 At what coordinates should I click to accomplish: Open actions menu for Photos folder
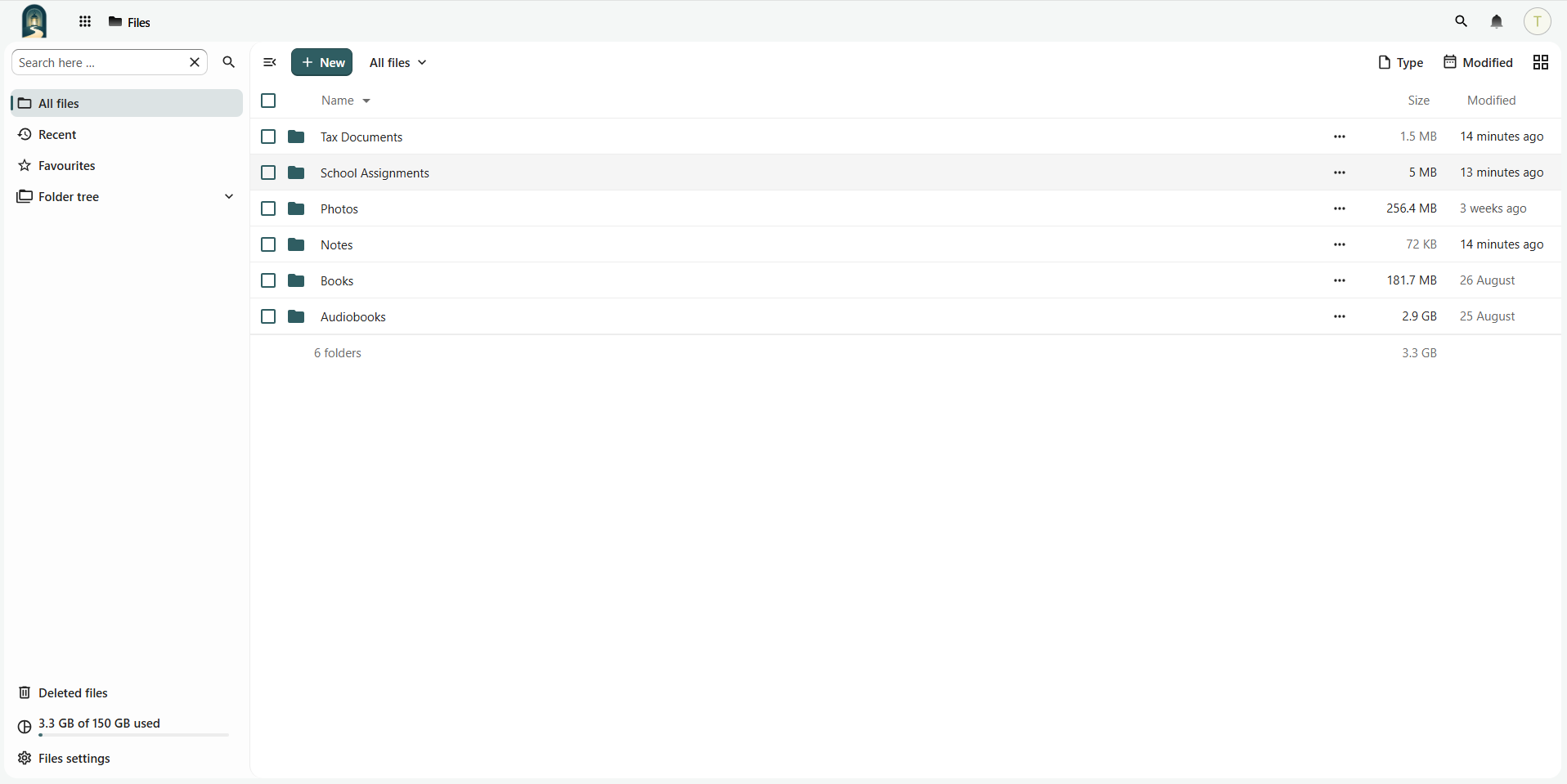[x=1340, y=209]
